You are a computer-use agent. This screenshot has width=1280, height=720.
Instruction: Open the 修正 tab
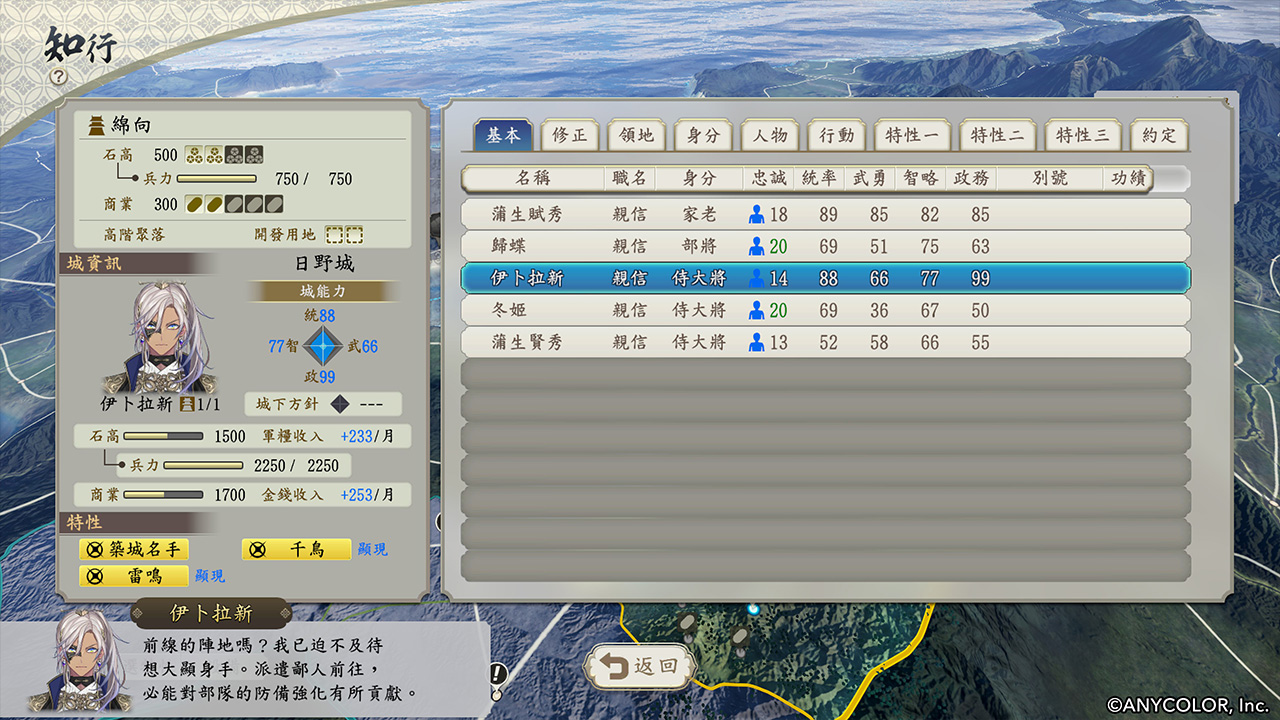(570, 135)
